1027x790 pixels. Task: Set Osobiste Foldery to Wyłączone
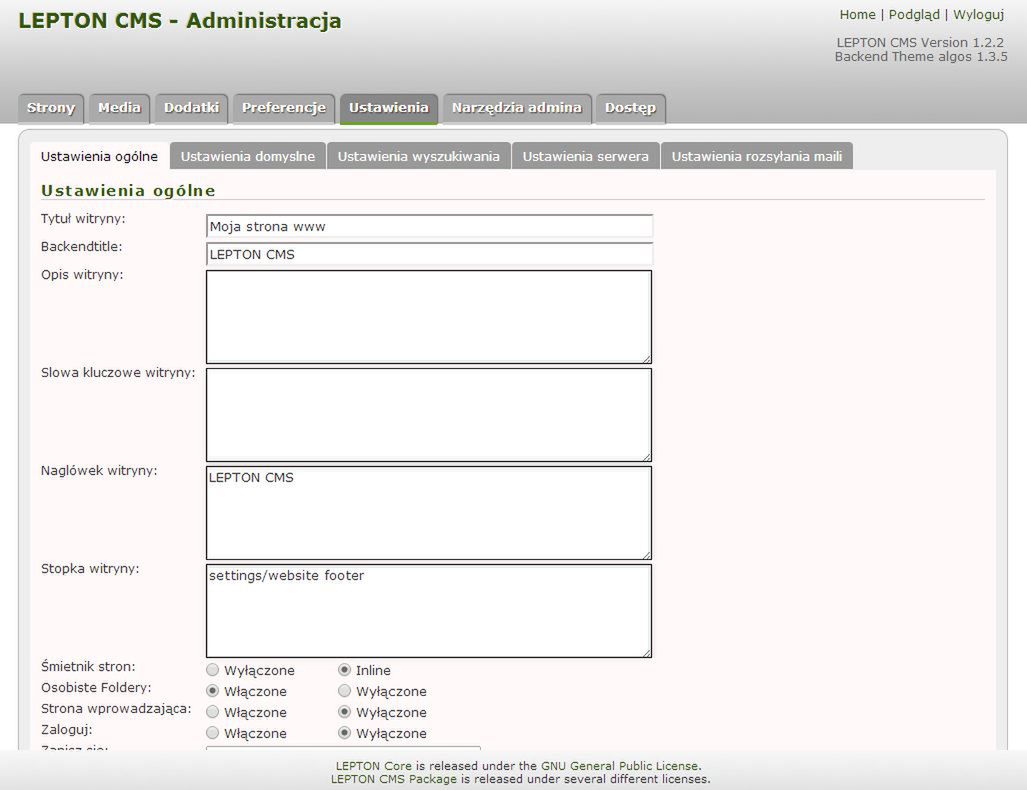pyautogui.click(x=345, y=690)
